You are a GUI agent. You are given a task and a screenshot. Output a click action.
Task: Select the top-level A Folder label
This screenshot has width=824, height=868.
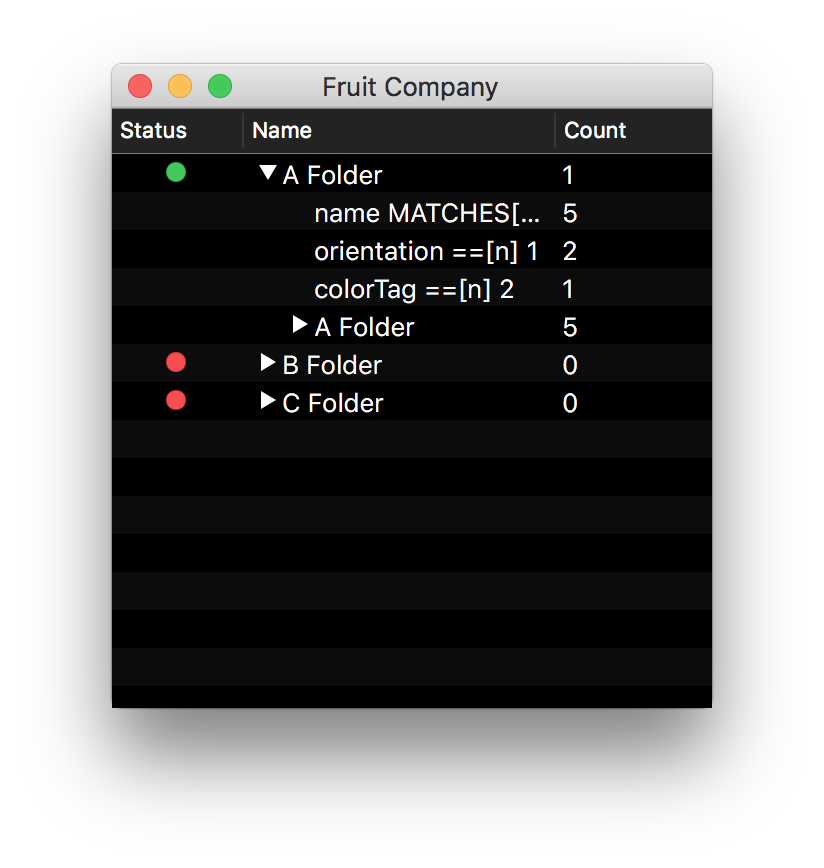tap(333, 175)
